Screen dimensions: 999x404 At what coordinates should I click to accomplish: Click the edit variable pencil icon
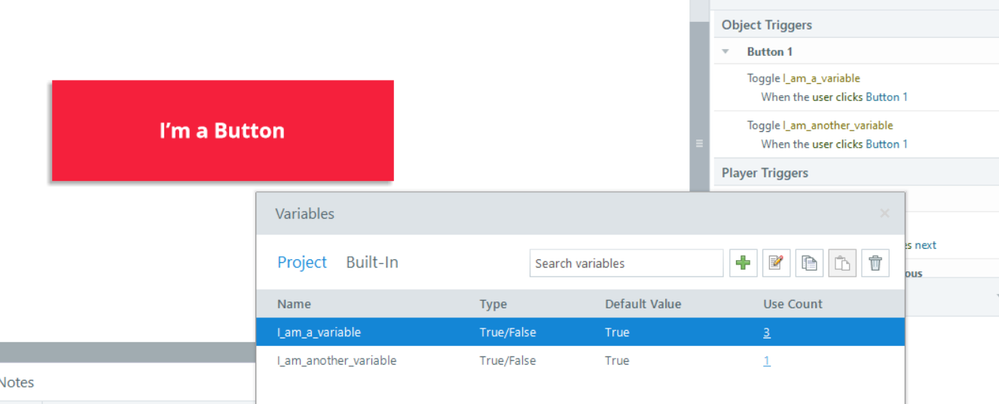tap(776, 263)
